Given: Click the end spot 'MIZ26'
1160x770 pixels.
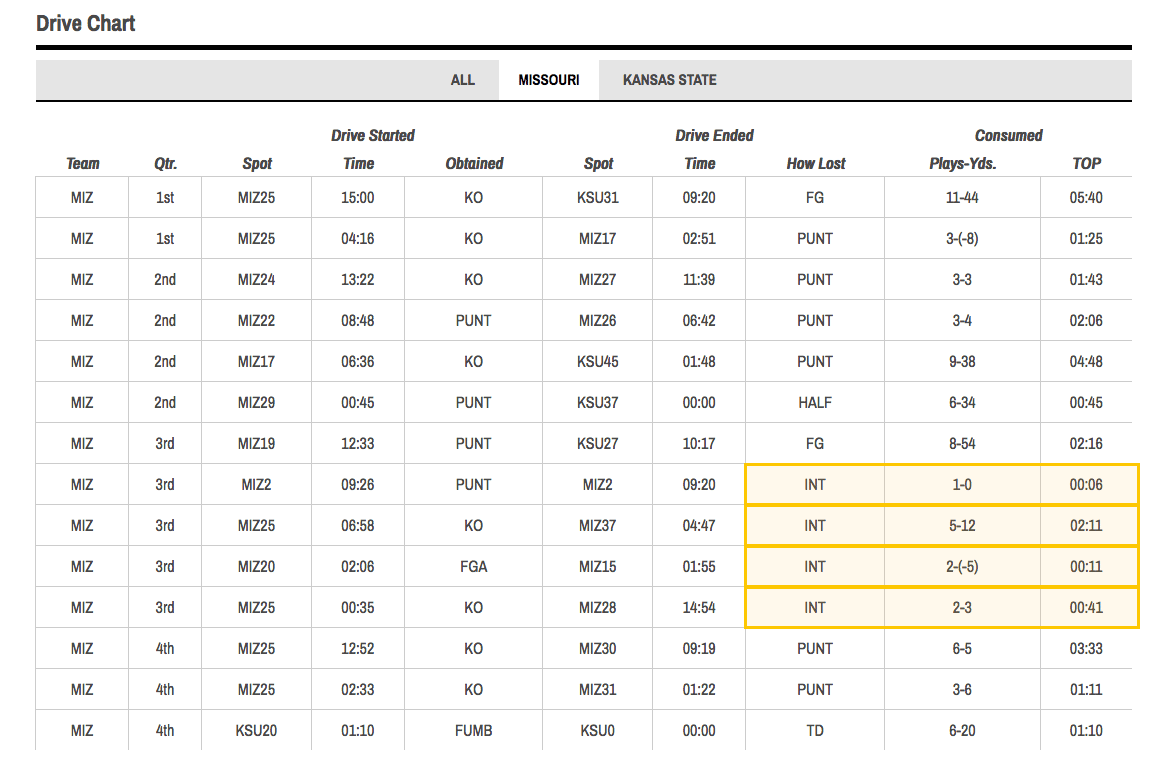Looking at the screenshot, I should click(x=598, y=320).
